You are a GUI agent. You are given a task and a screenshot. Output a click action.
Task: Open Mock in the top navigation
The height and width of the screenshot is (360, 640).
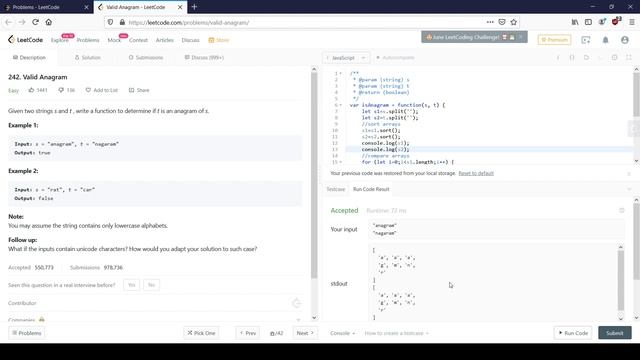coord(114,40)
